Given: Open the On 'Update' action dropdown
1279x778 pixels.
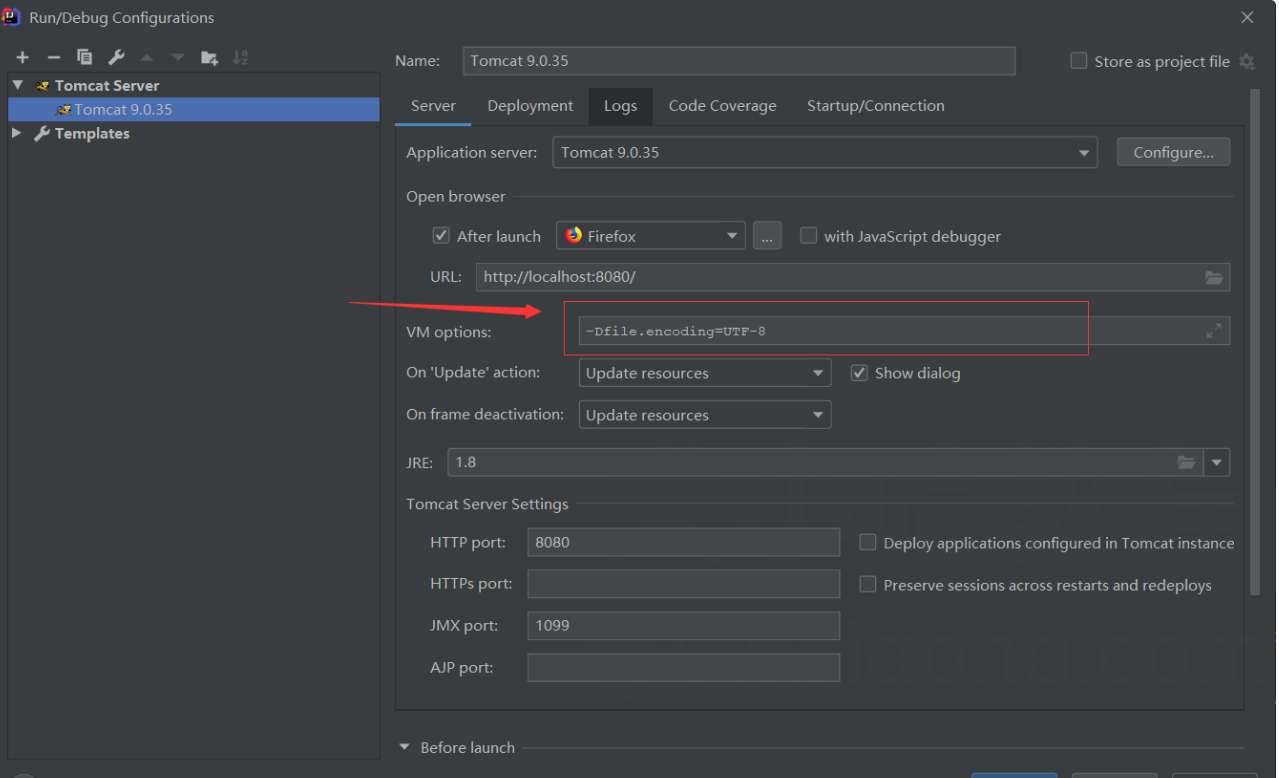Looking at the screenshot, I should coord(705,373).
